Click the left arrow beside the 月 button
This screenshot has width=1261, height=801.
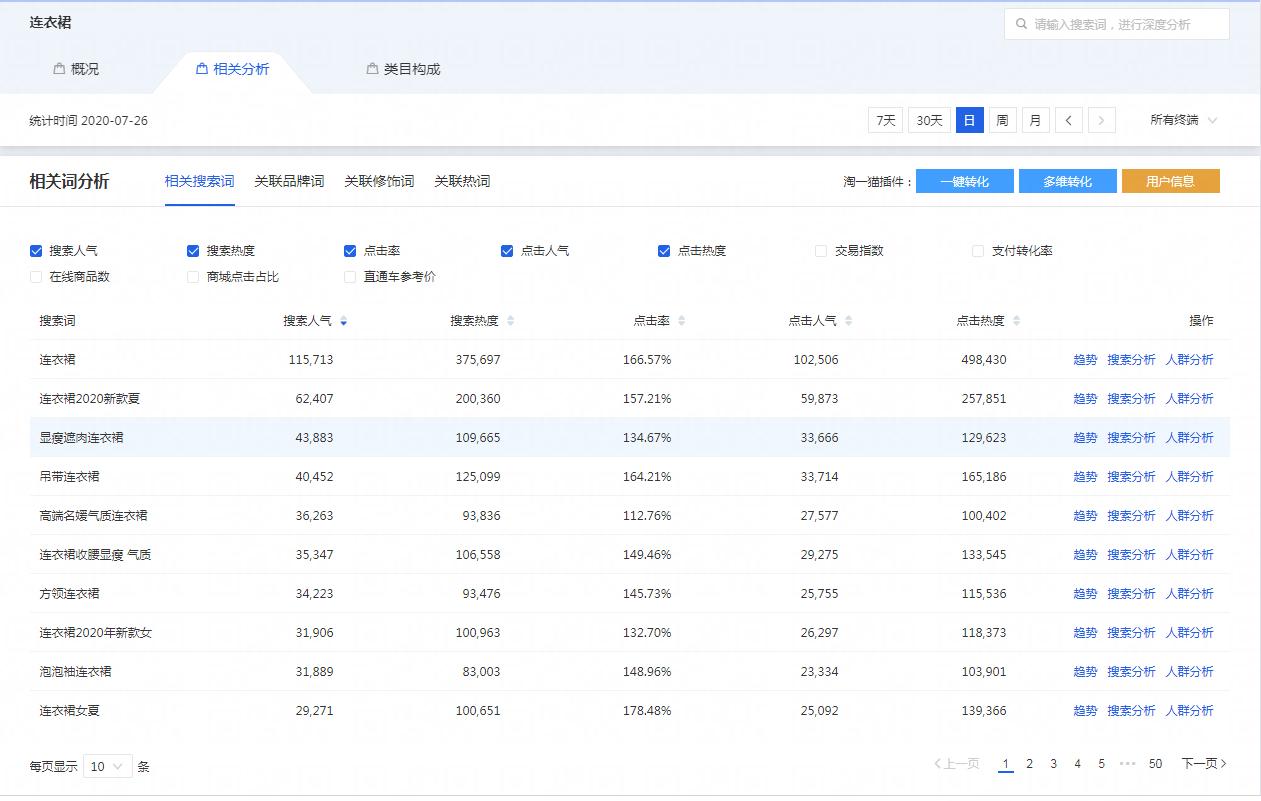(1069, 119)
